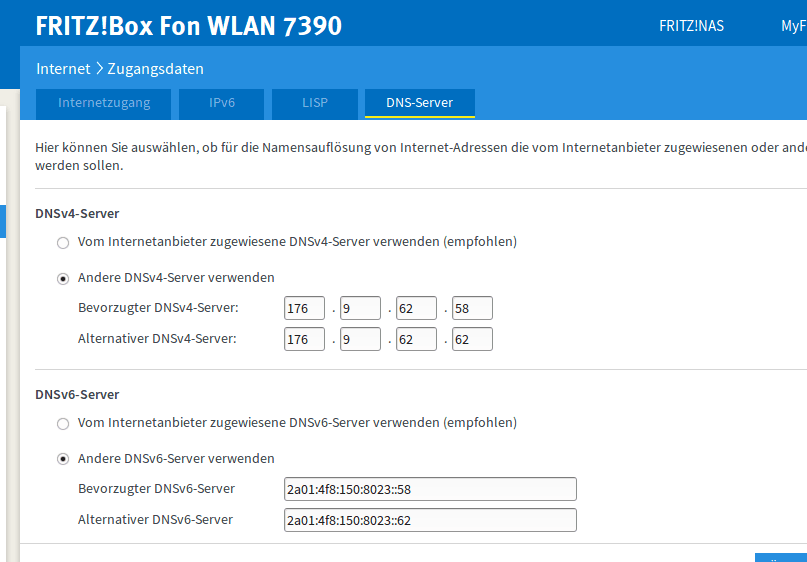Click the Bevorzugter DNSv6-Server field
This screenshot has width=807, height=562.
click(430, 489)
